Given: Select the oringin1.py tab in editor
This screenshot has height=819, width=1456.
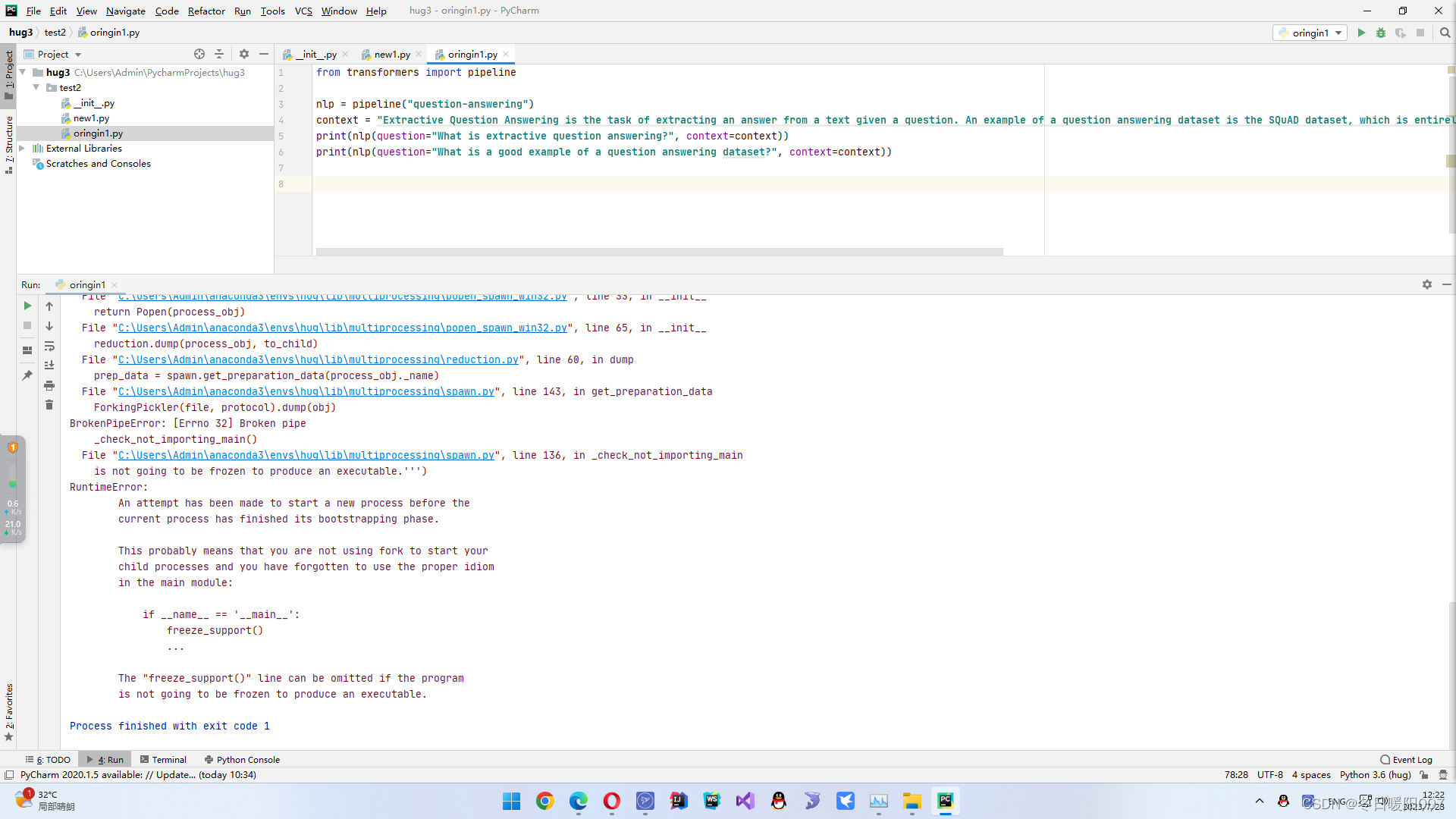Looking at the screenshot, I should coord(467,54).
